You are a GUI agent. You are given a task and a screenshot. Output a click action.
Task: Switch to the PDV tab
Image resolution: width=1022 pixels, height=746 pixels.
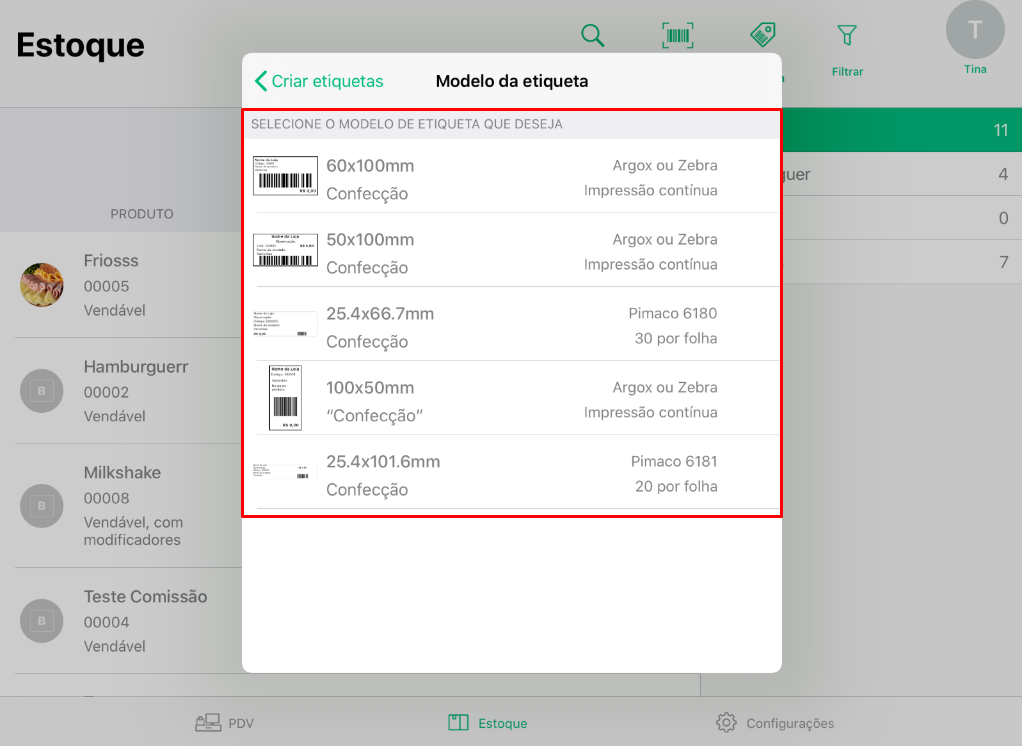point(225,723)
